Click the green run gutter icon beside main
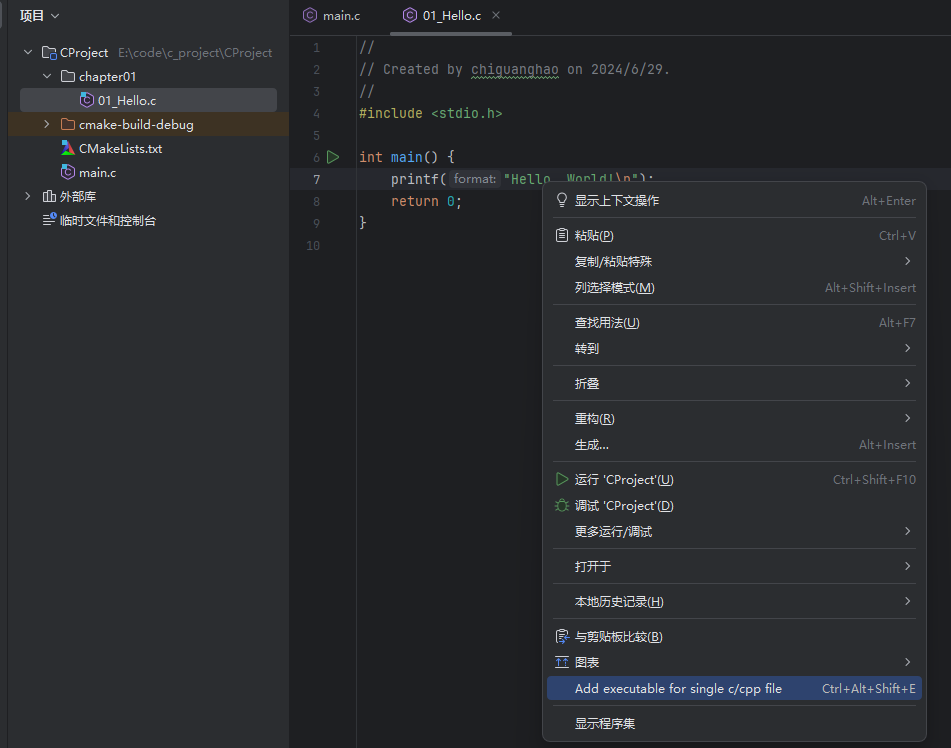951x748 pixels. tap(333, 157)
